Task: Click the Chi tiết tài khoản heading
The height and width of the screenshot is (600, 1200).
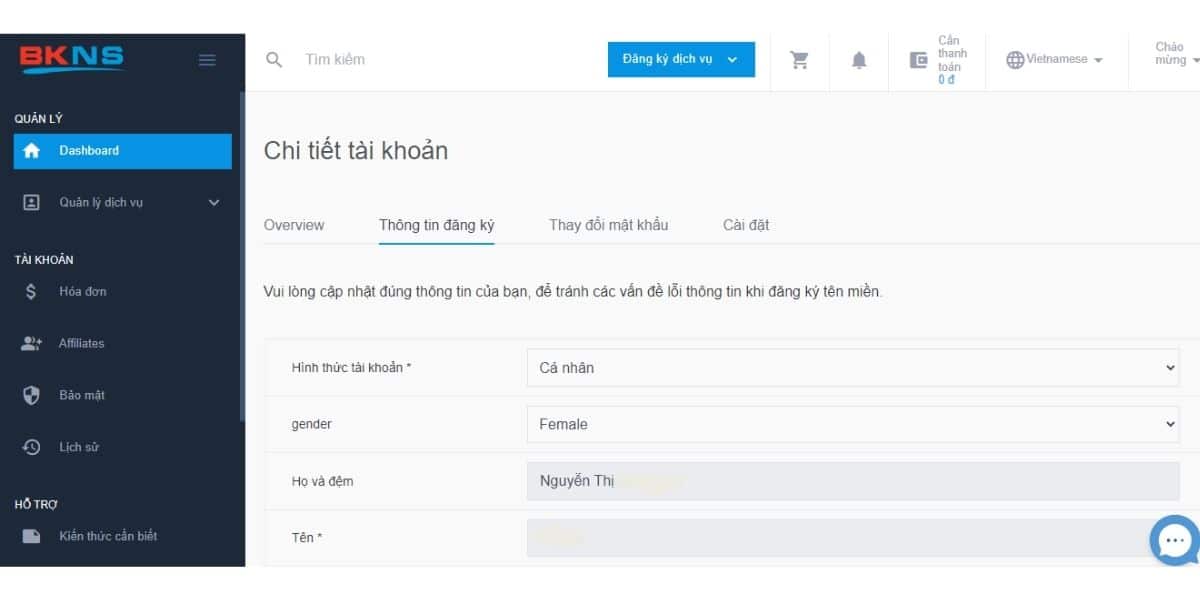Action: tap(356, 151)
